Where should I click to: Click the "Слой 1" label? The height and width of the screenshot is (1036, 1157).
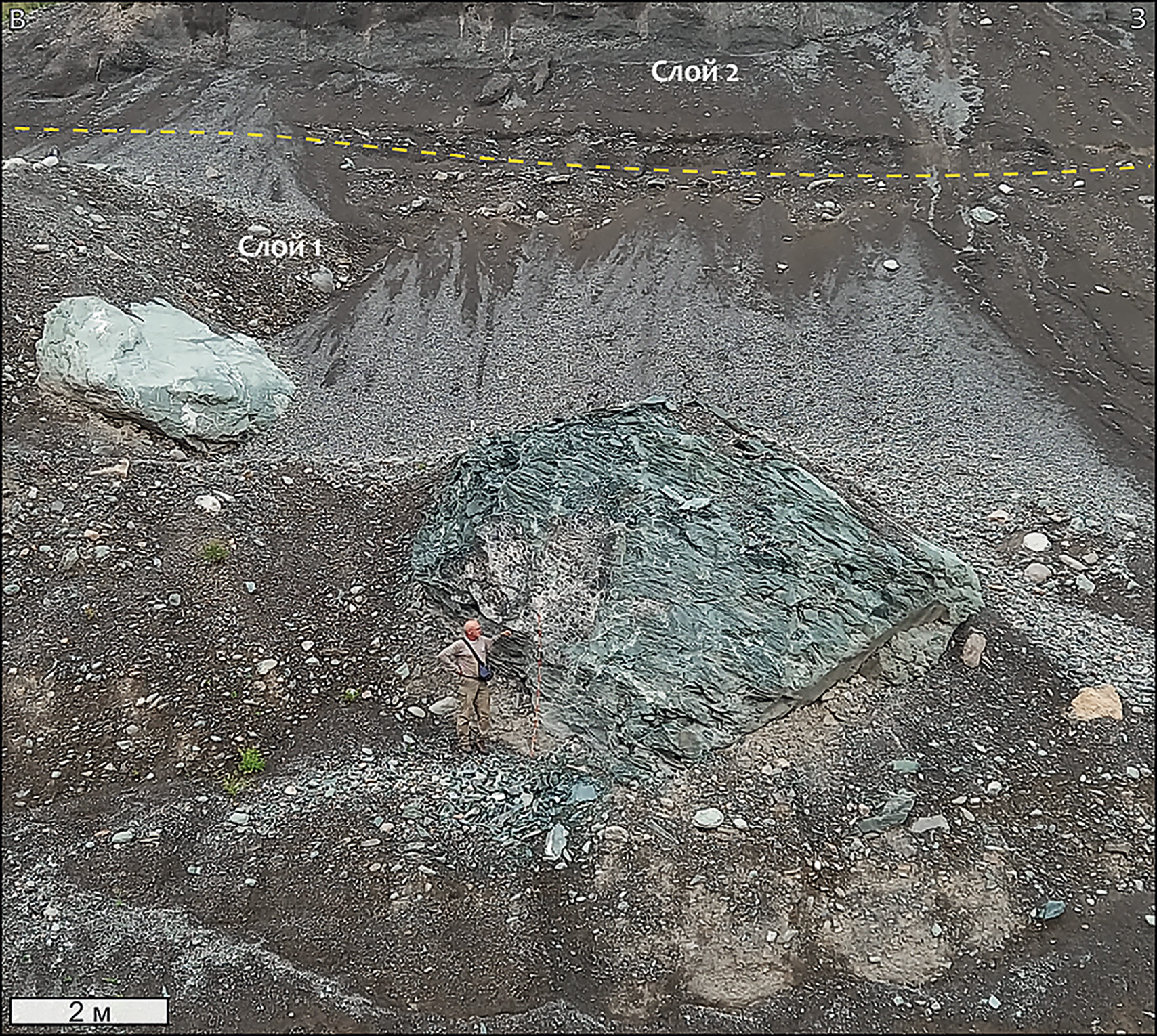(280, 247)
